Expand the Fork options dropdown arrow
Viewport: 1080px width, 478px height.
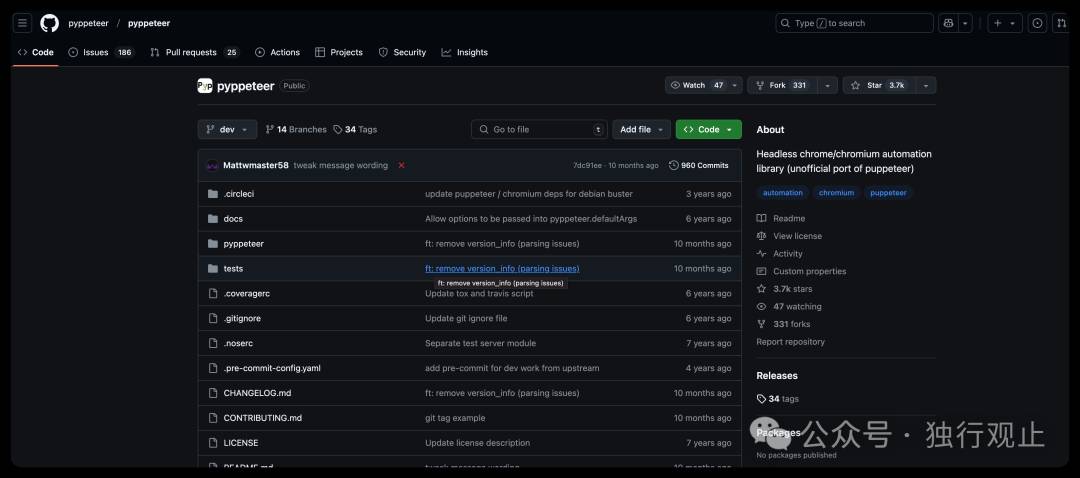point(828,85)
